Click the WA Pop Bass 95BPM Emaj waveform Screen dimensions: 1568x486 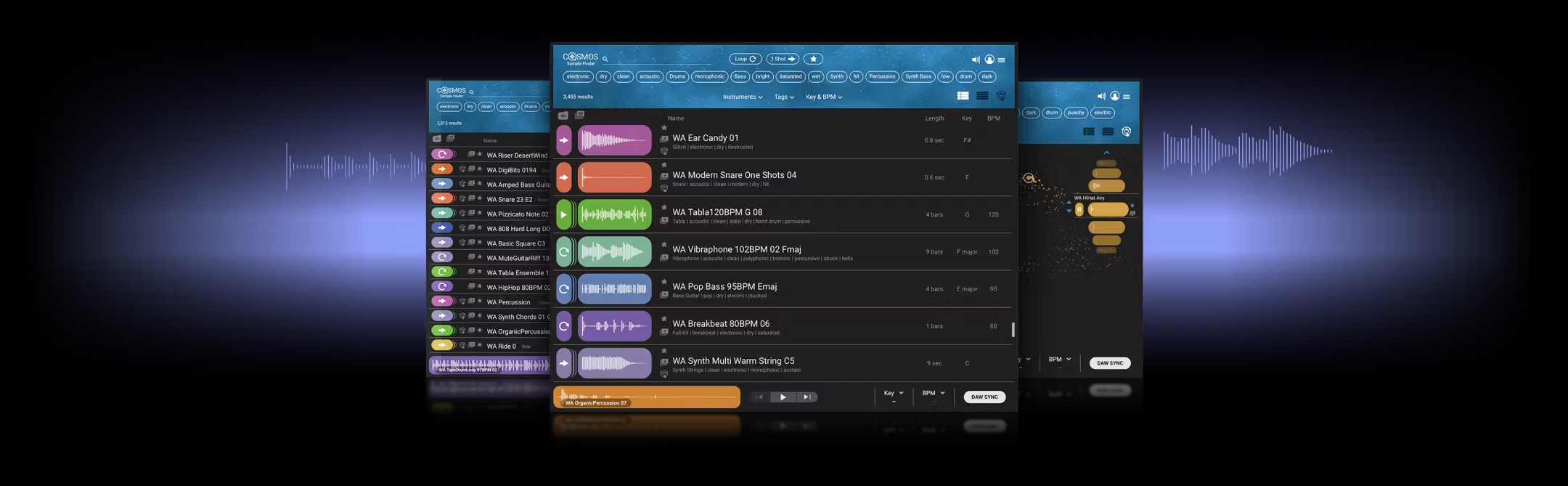point(615,288)
